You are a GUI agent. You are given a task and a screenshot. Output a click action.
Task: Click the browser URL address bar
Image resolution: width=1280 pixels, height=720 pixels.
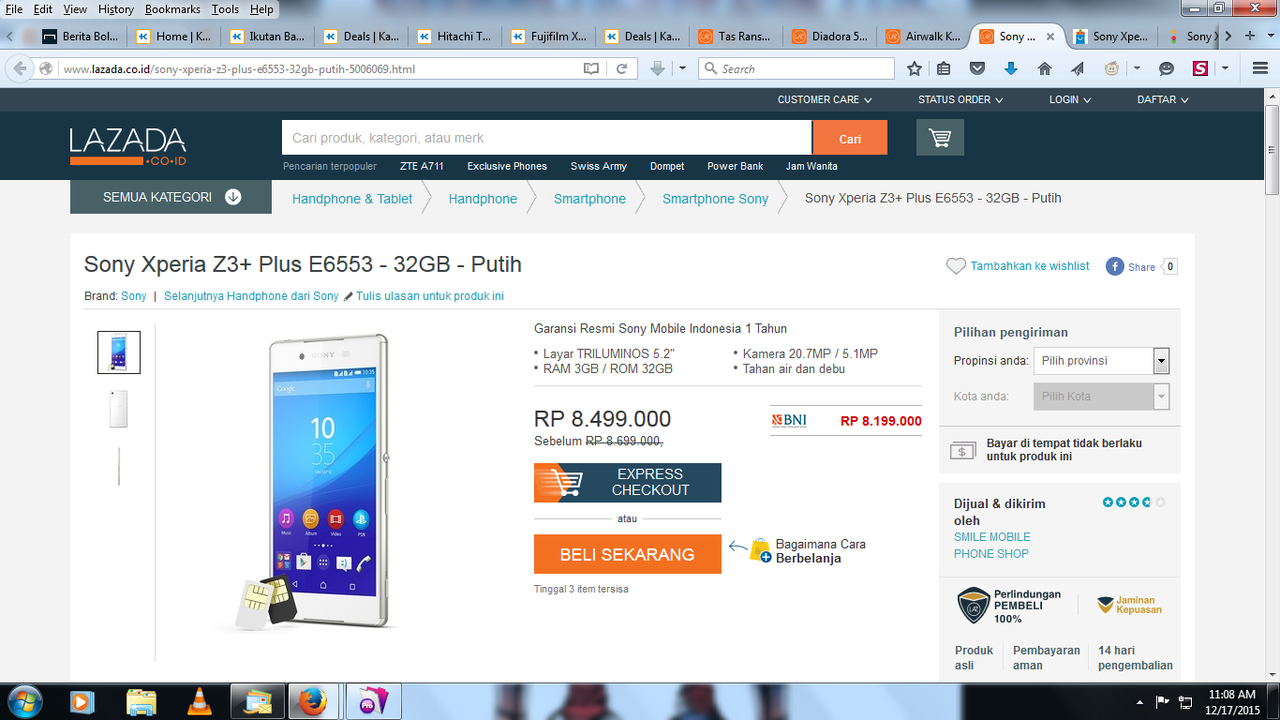tap(320, 69)
